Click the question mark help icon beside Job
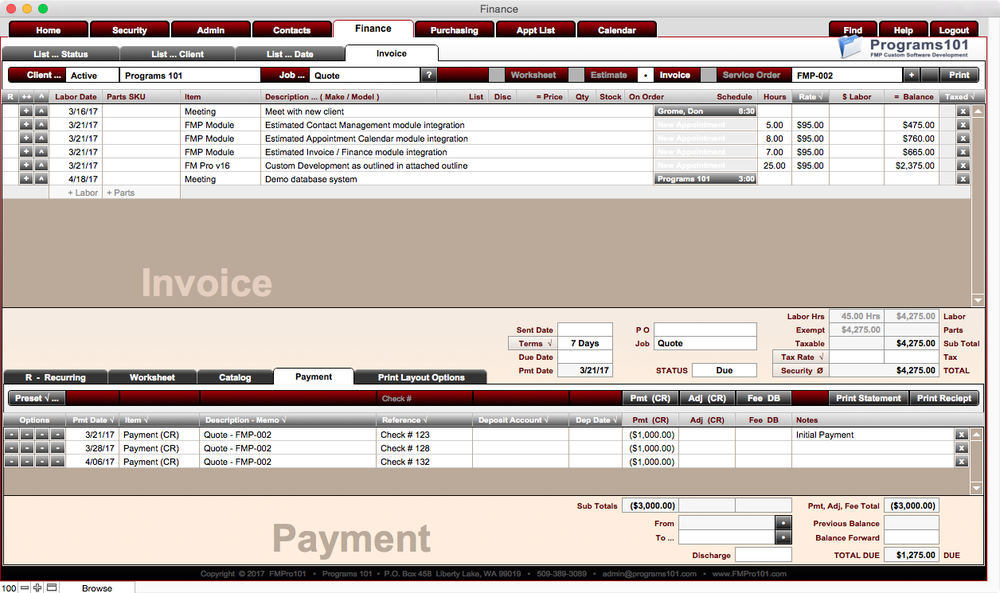 pos(429,75)
